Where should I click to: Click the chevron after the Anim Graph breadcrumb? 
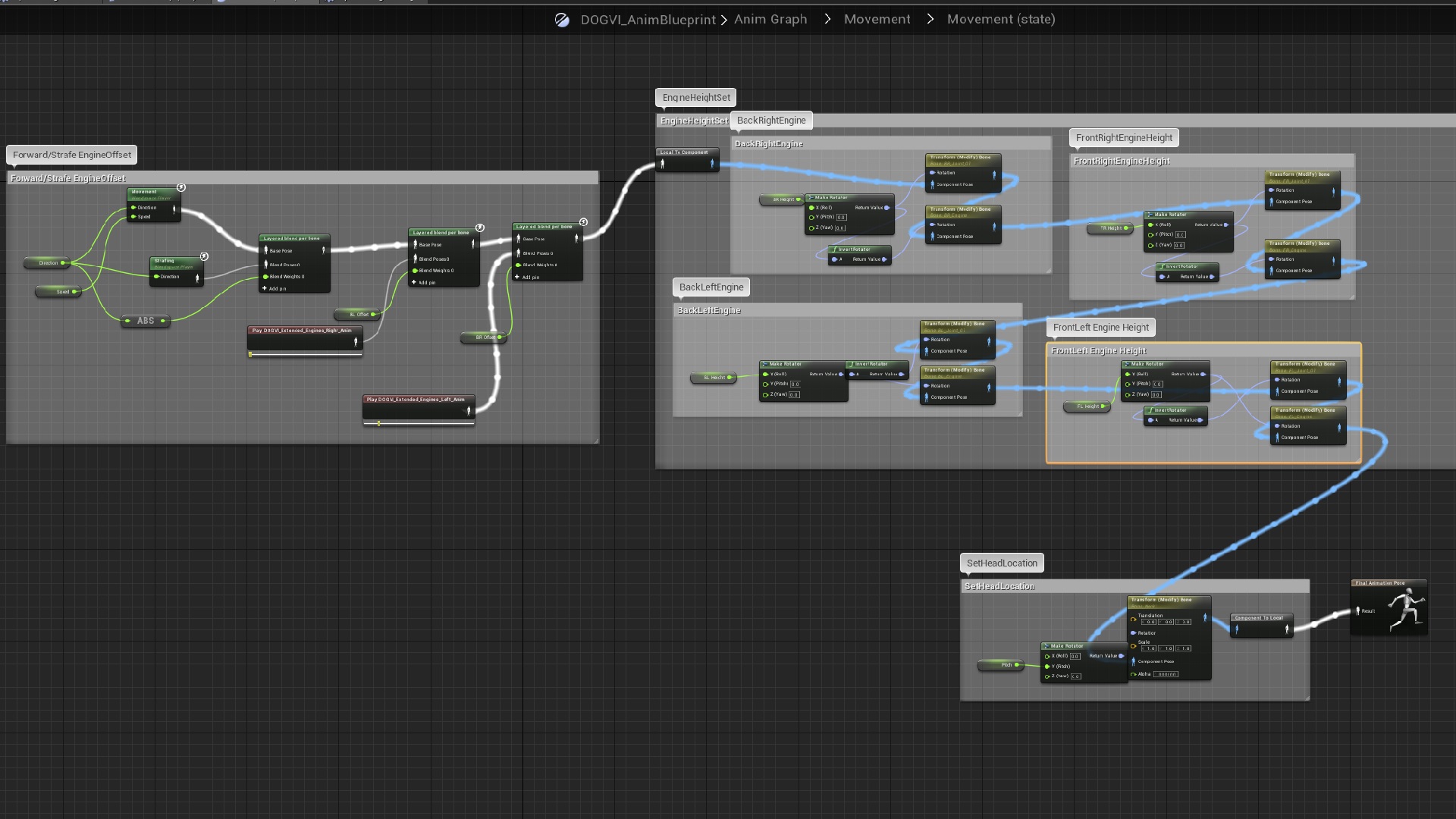826,19
